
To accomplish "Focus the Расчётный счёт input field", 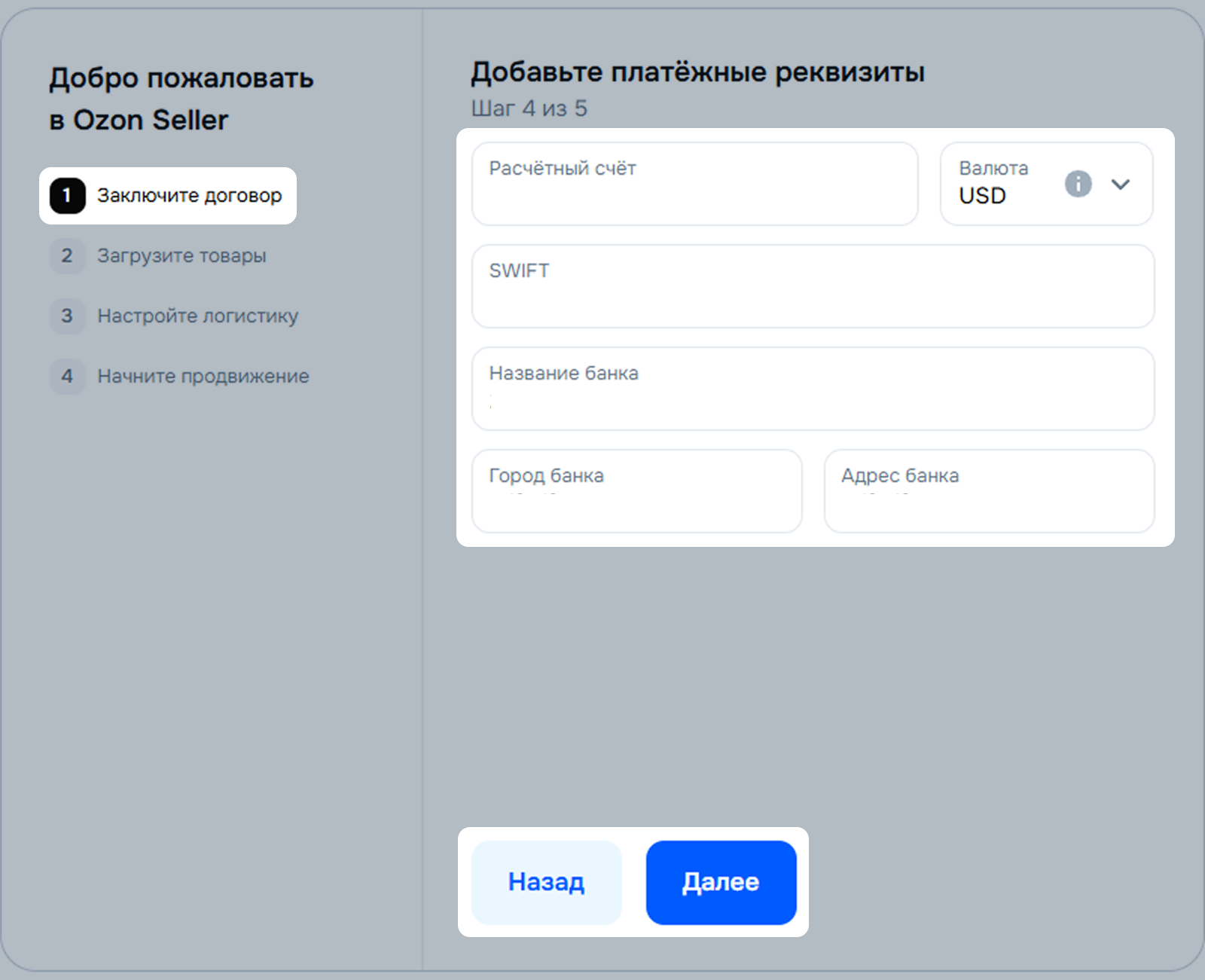I will [x=694, y=184].
